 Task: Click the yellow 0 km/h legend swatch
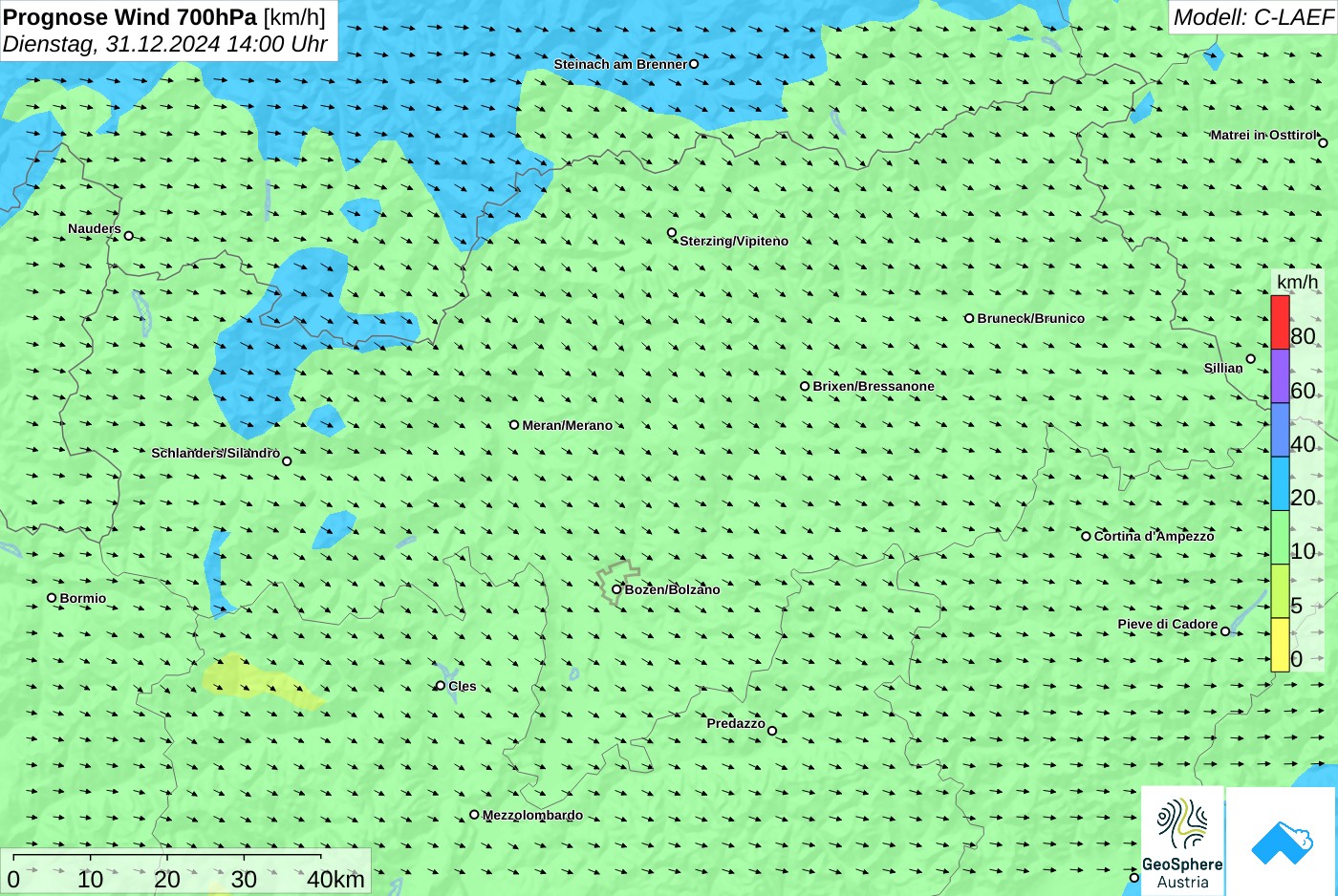tap(1280, 646)
